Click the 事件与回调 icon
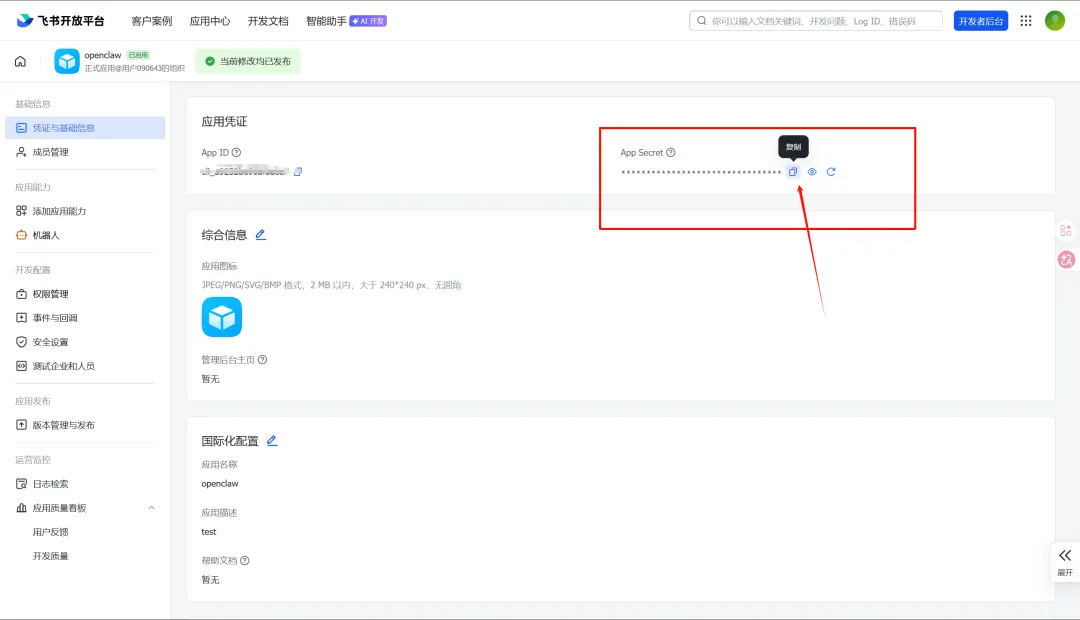 21,318
